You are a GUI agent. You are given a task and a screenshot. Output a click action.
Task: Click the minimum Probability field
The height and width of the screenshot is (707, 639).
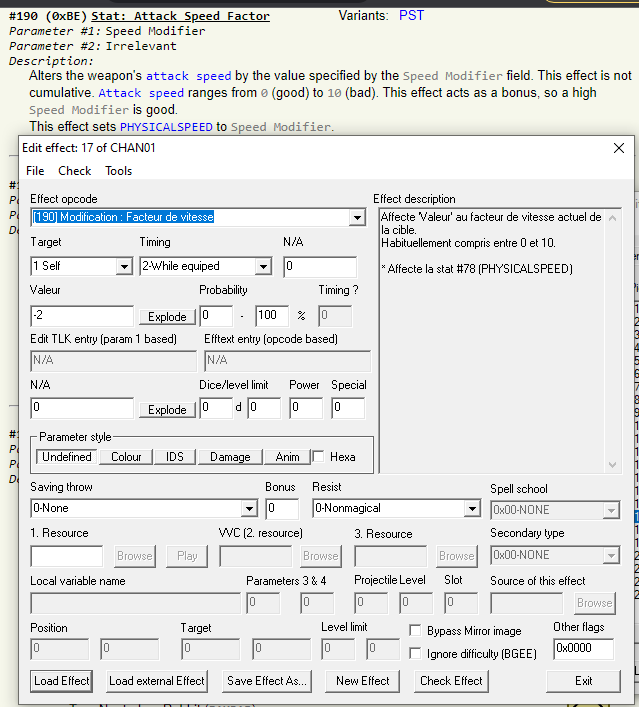click(x=216, y=316)
